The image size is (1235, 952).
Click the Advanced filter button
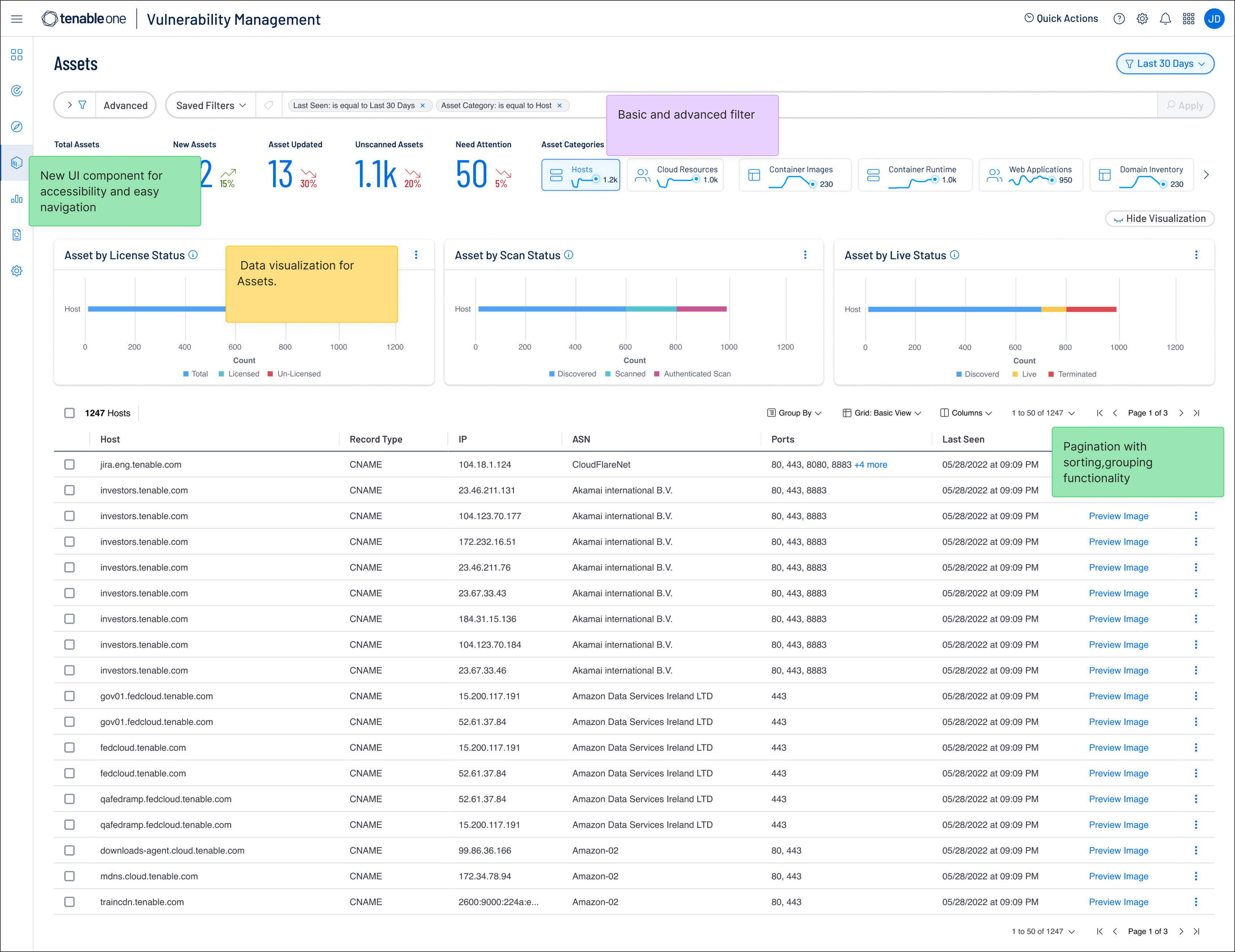pyautogui.click(x=125, y=105)
